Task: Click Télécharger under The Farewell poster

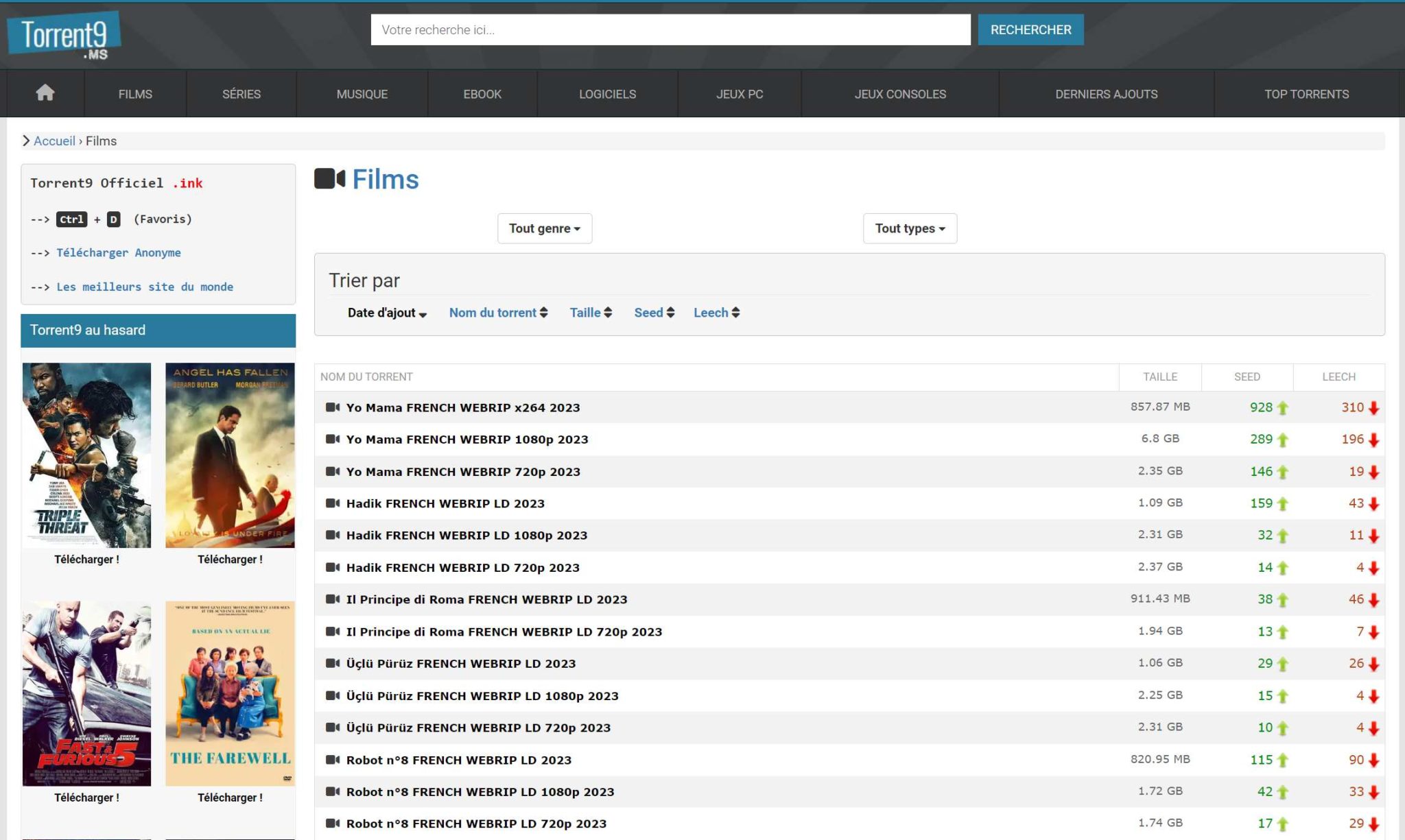Action: (230, 797)
